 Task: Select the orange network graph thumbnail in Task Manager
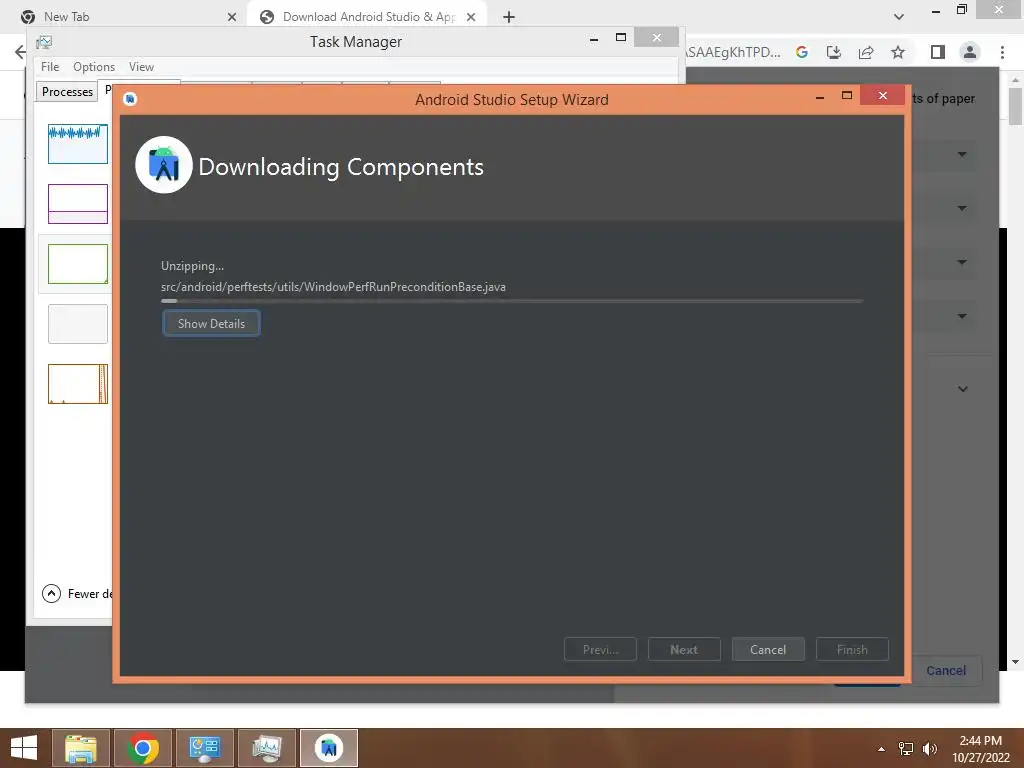(x=78, y=384)
